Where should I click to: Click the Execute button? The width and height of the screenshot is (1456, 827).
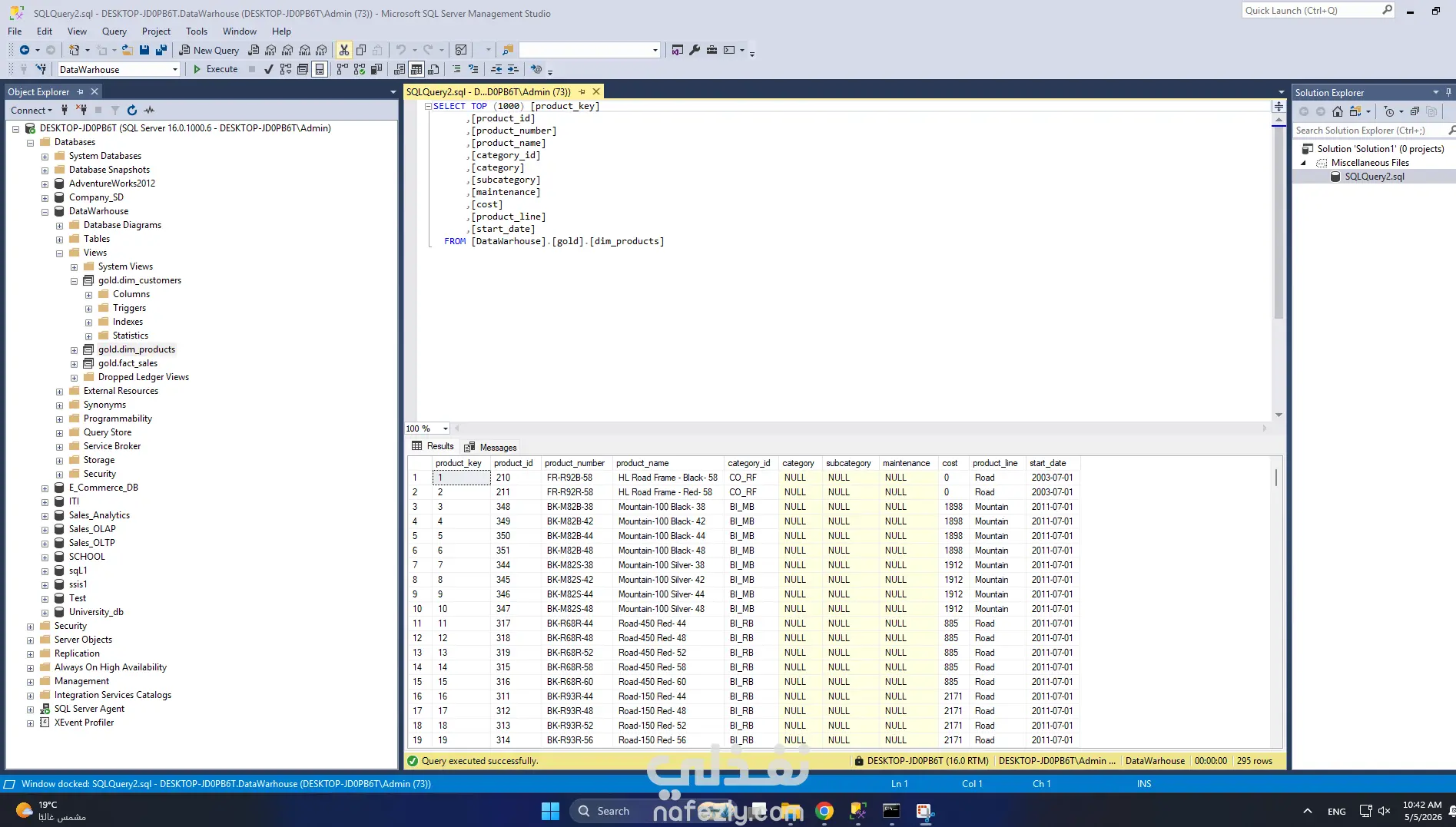pyautogui.click(x=215, y=69)
